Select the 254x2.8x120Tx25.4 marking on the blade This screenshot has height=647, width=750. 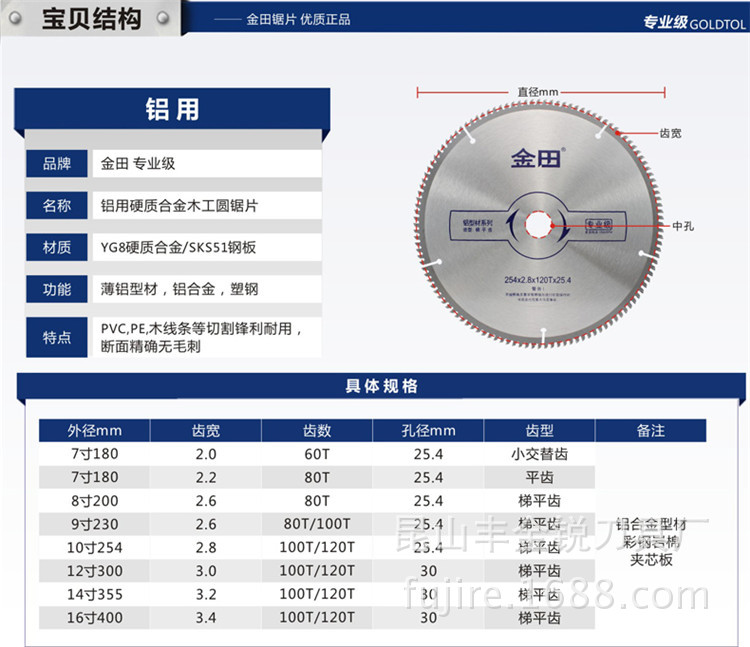click(538, 280)
